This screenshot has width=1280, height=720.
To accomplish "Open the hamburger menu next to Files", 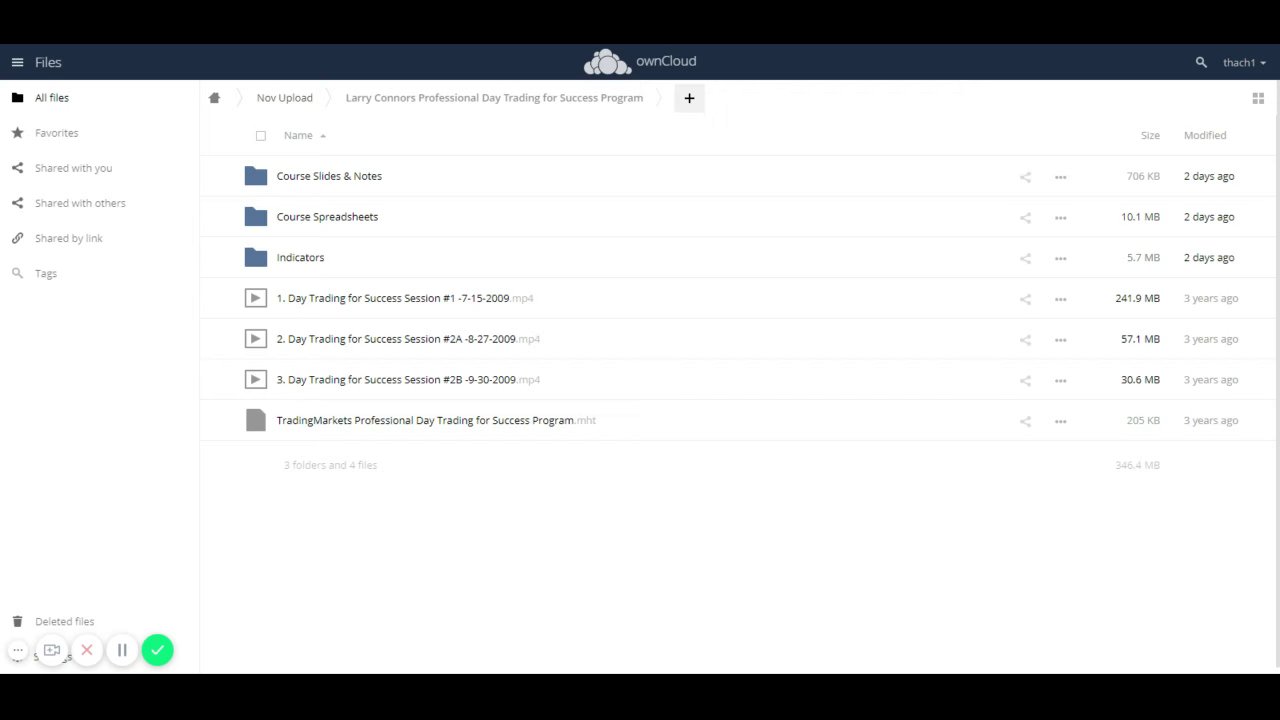I will [x=17, y=62].
